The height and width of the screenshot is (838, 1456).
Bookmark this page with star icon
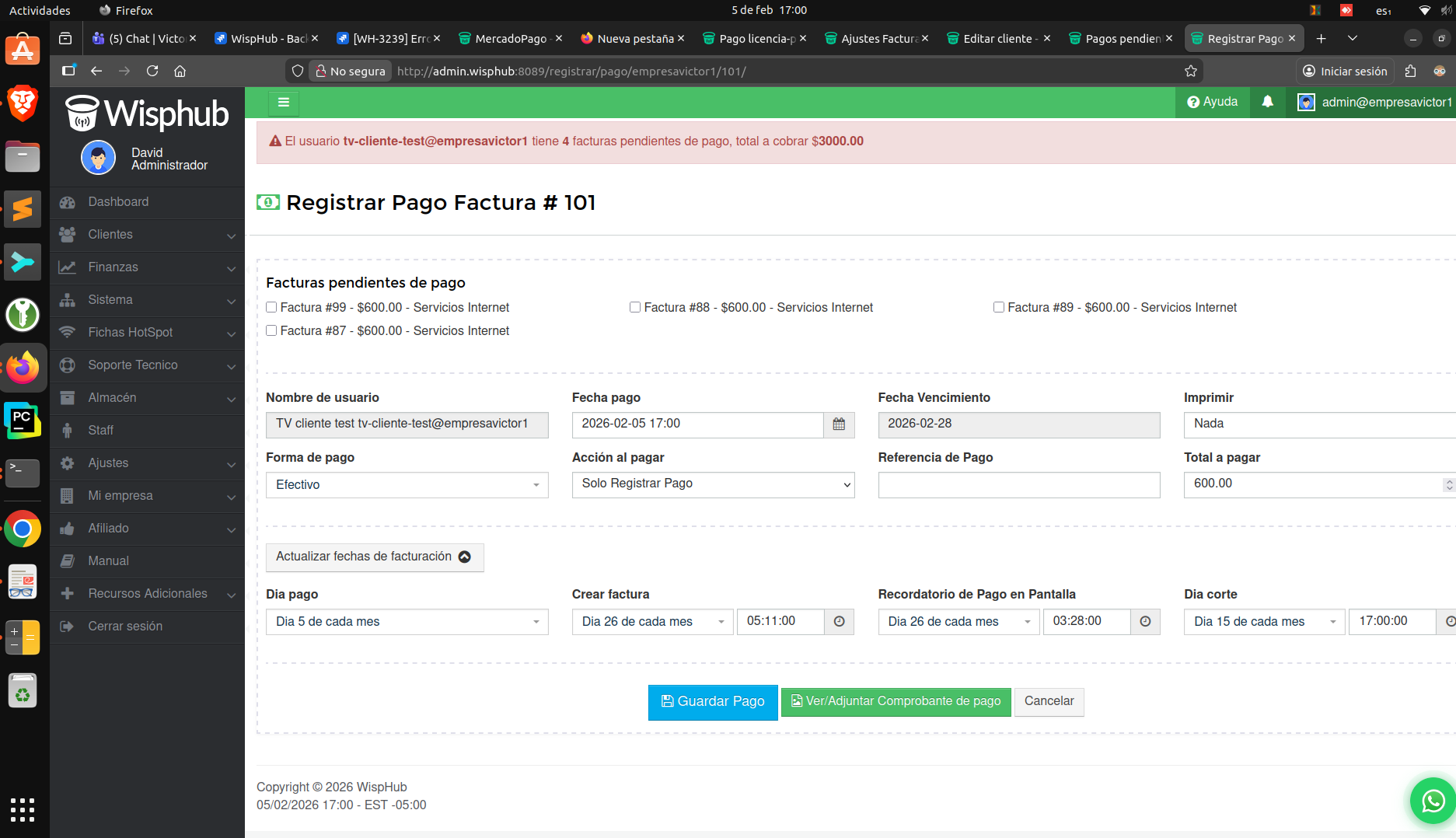[x=1190, y=72]
